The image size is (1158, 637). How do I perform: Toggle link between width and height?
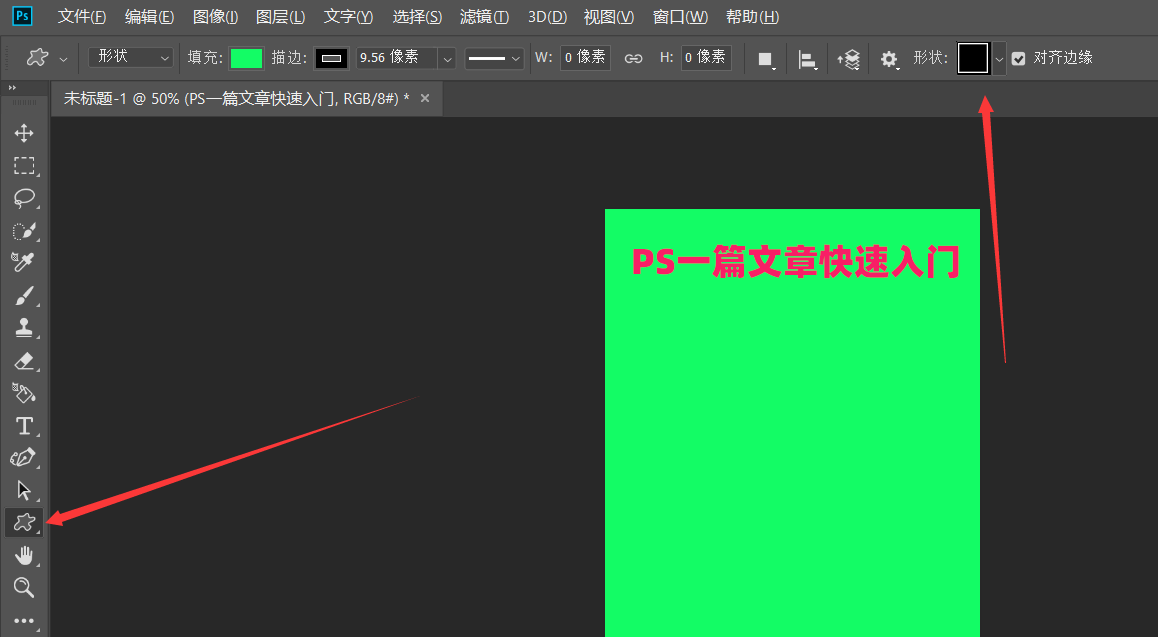[x=633, y=58]
